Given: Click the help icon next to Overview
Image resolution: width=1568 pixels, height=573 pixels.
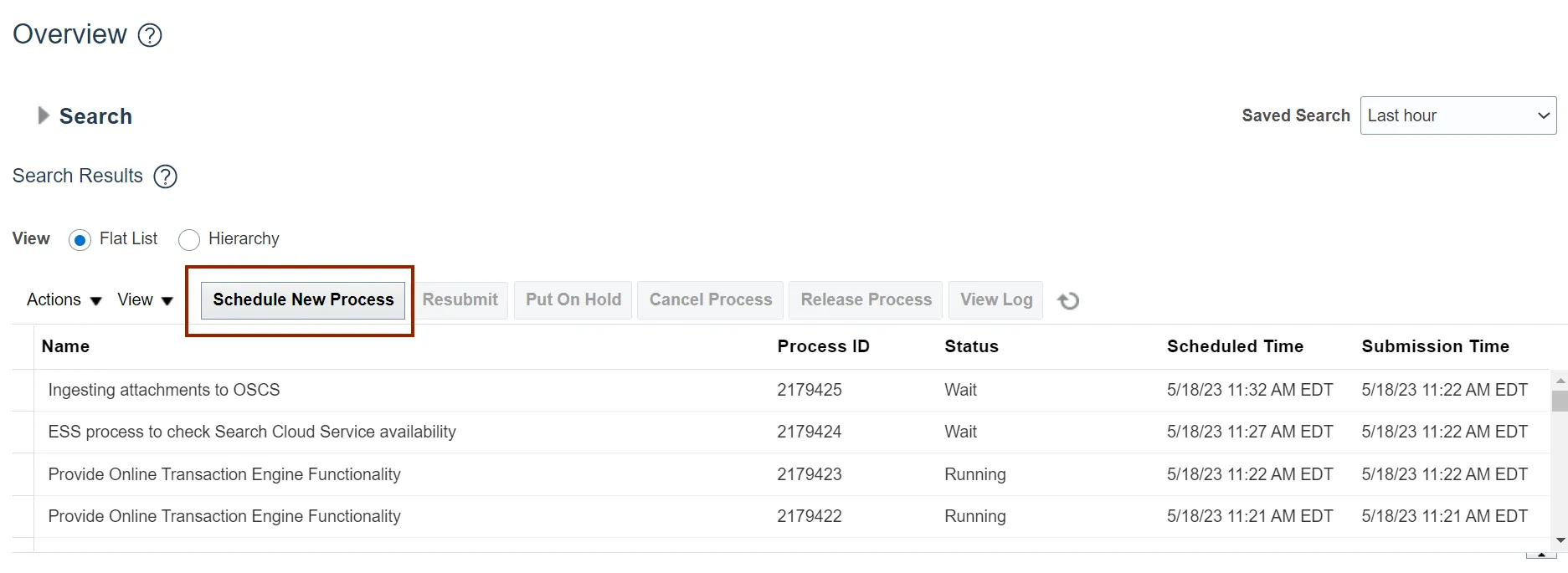Looking at the screenshot, I should point(150,35).
